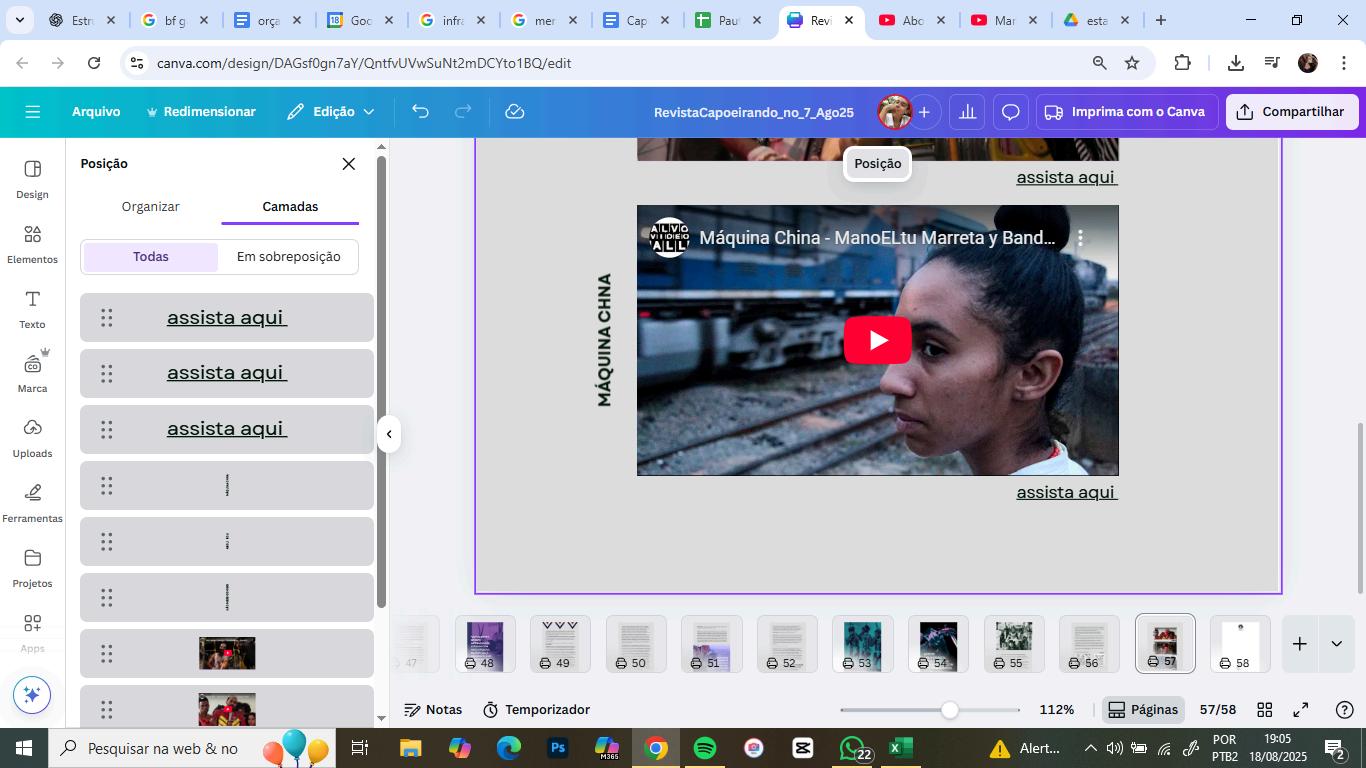
Task: Redo the last undone action
Action: point(463,112)
